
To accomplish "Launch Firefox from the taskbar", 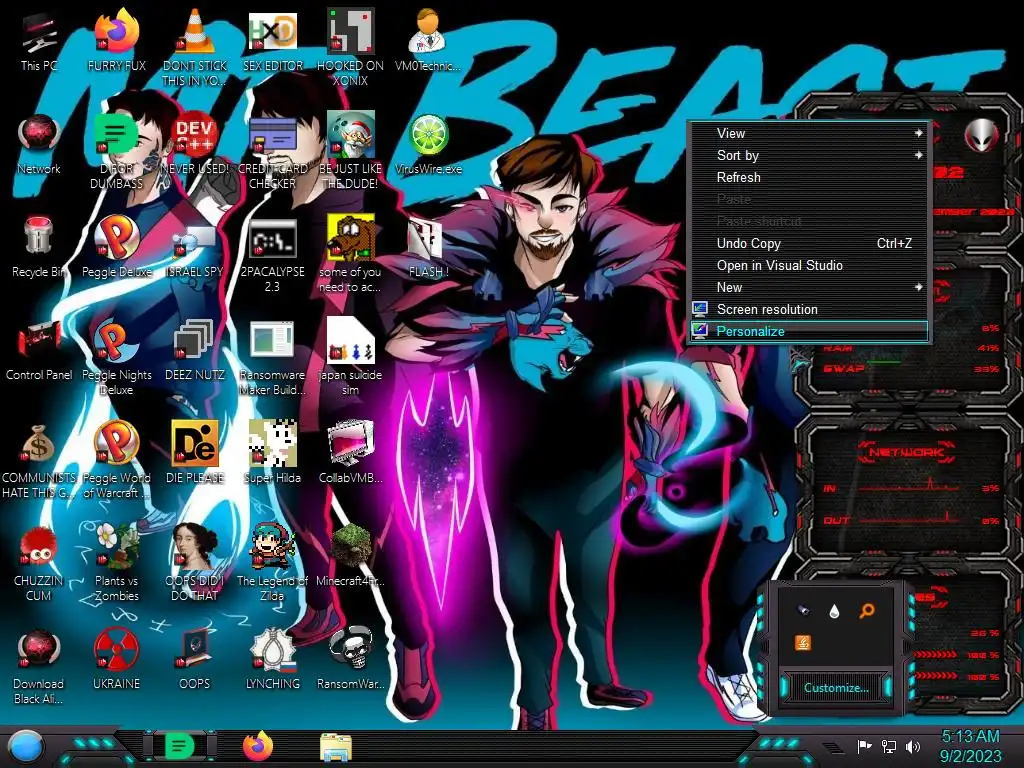I will (x=258, y=746).
